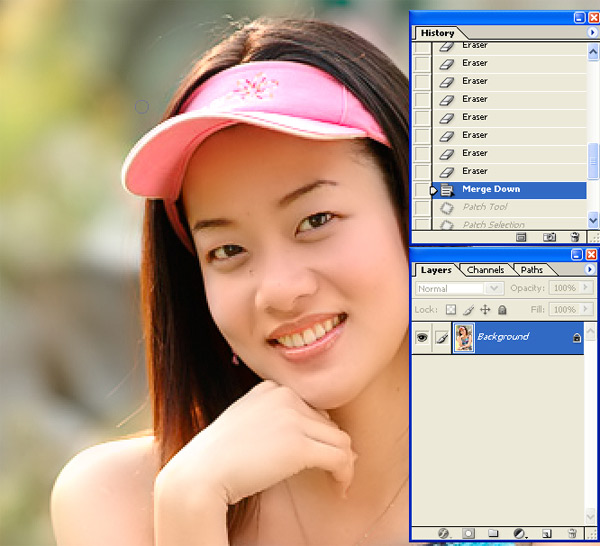The height and width of the screenshot is (546, 600).
Task: Create a new layer set folder
Action: [x=493, y=533]
